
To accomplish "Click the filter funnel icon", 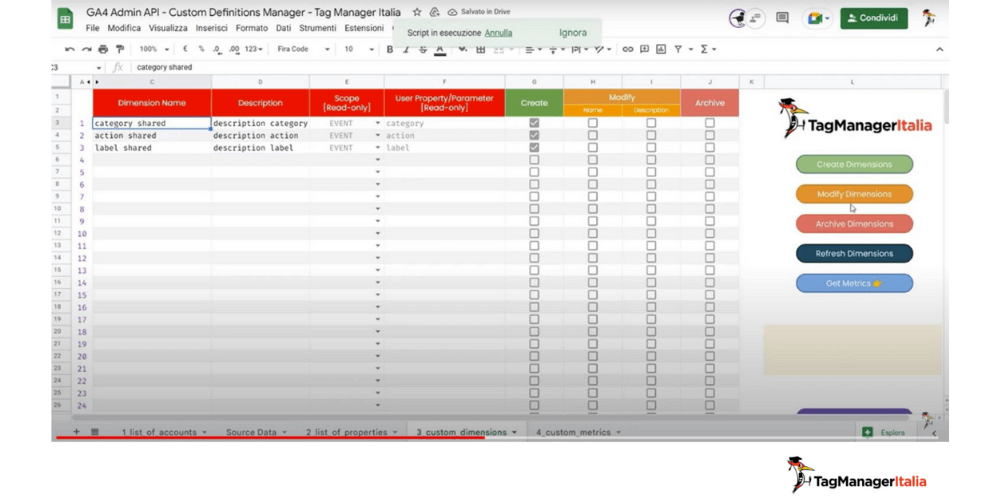I will 678,49.
